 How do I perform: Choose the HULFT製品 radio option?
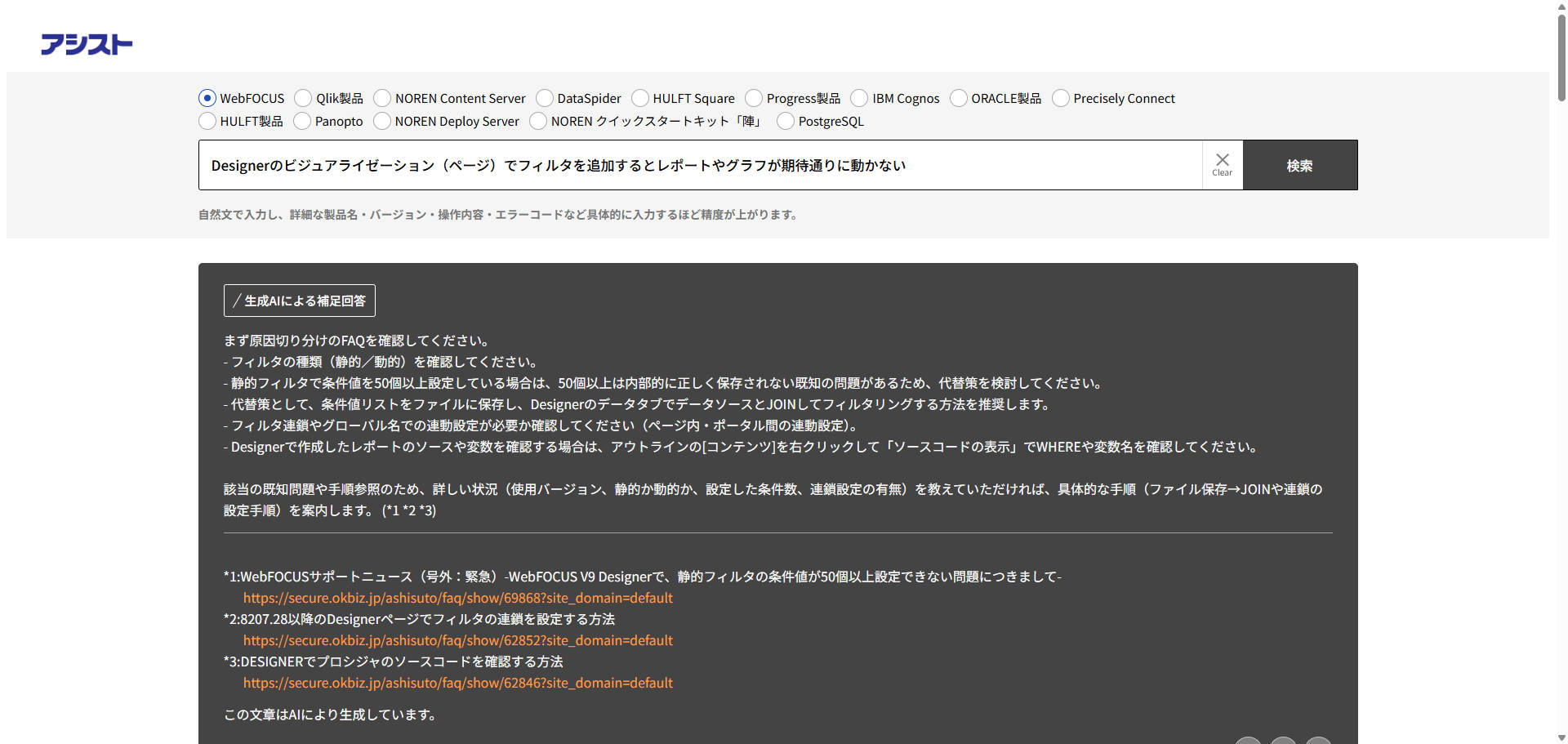coord(207,121)
